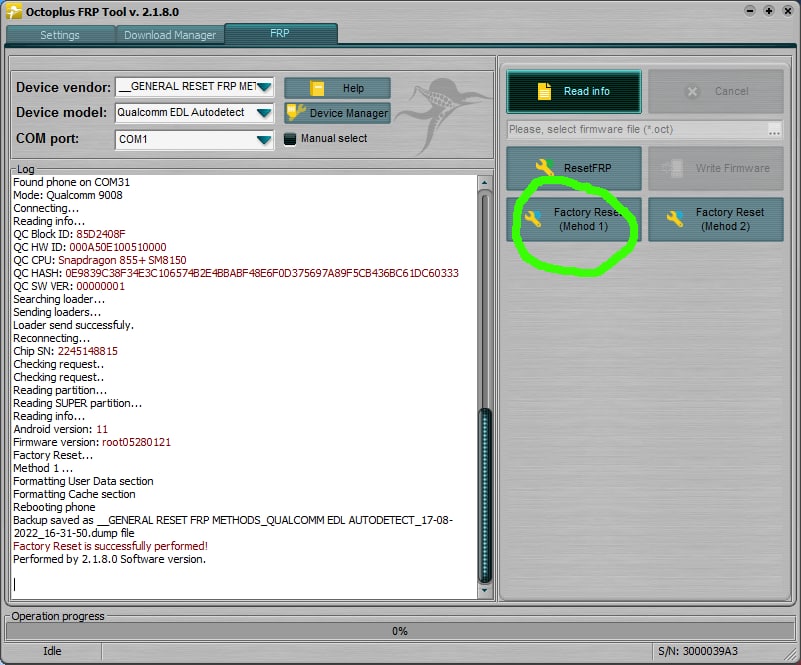
Task: Click the ResetFRP button label
Action: coord(587,168)
